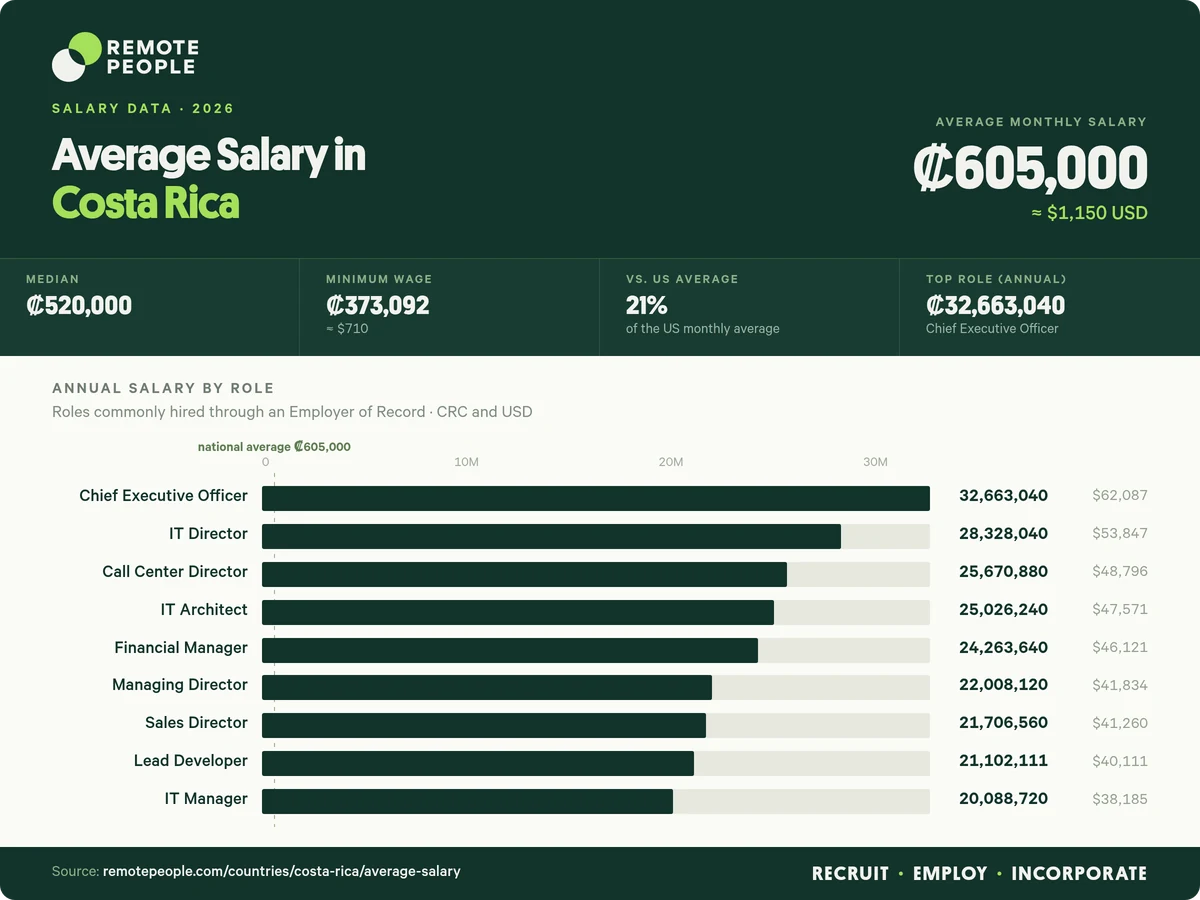Viewport: 1200px width, 900px height.
Task: Open the remotepeople.com source link
Action: pos(282,872)
